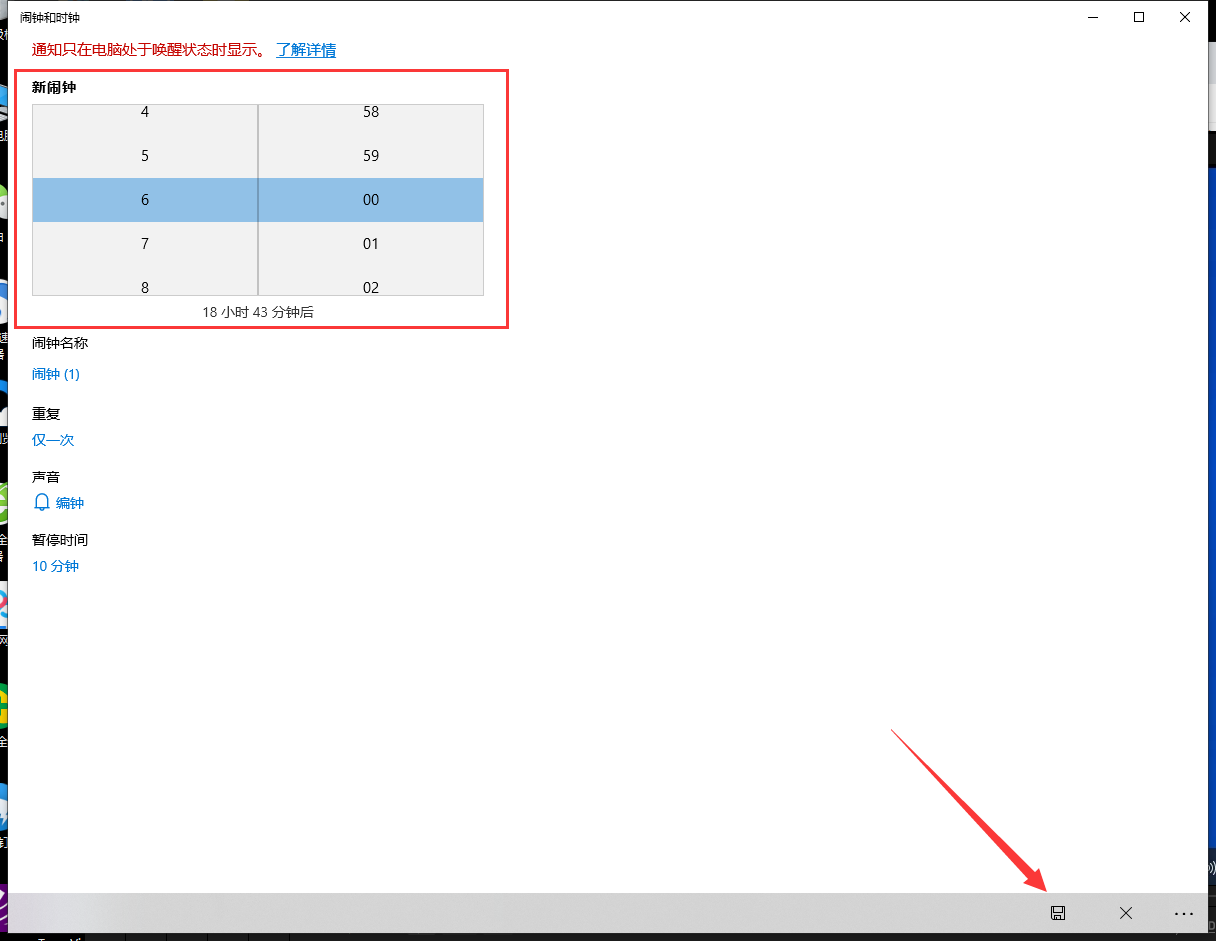Cancel alarm creation via the X icon
This screenshot has height=941, width=1216.
coord(1125,913)
